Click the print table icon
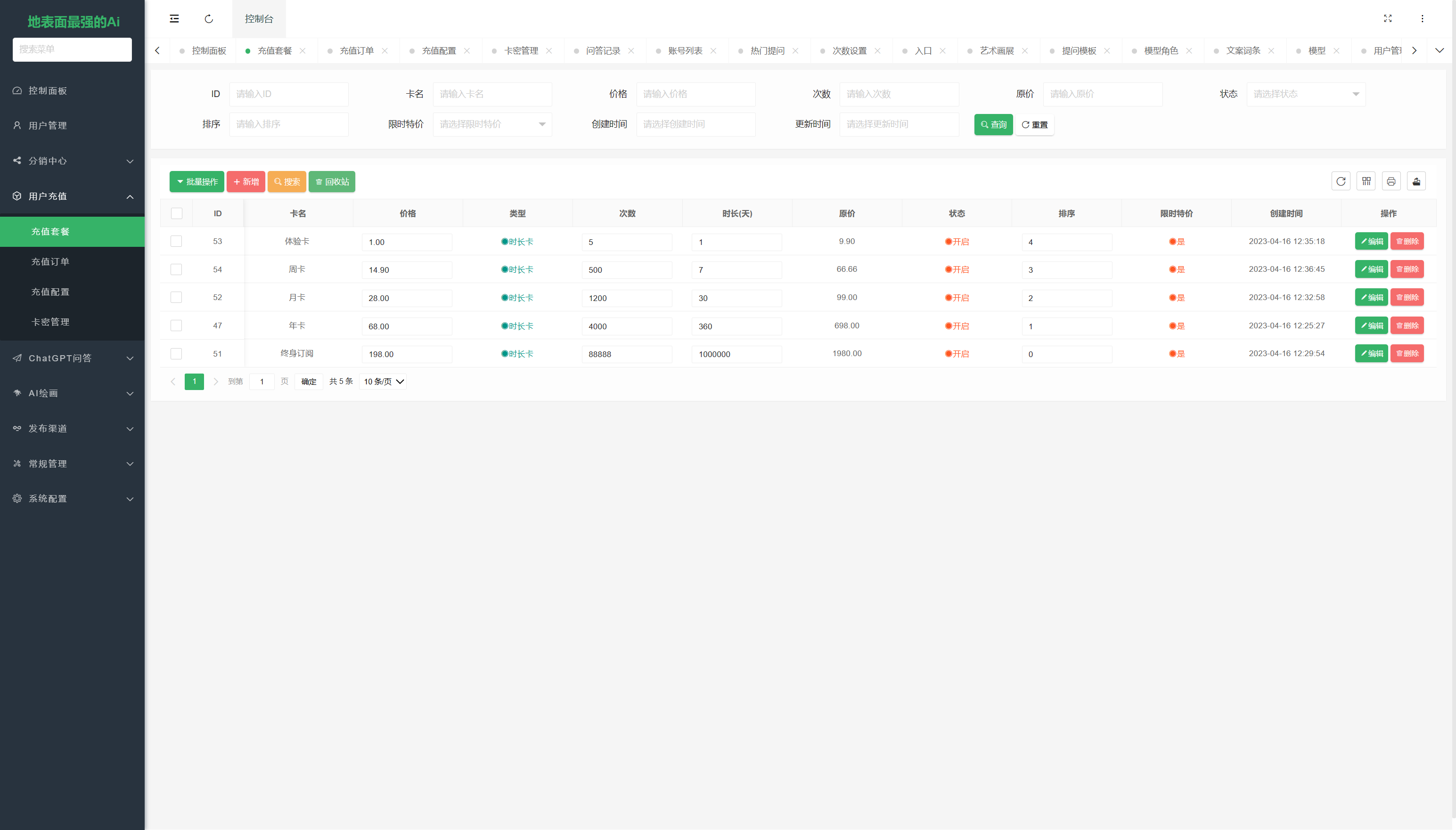The image size is (1456, 830). 1391,181
